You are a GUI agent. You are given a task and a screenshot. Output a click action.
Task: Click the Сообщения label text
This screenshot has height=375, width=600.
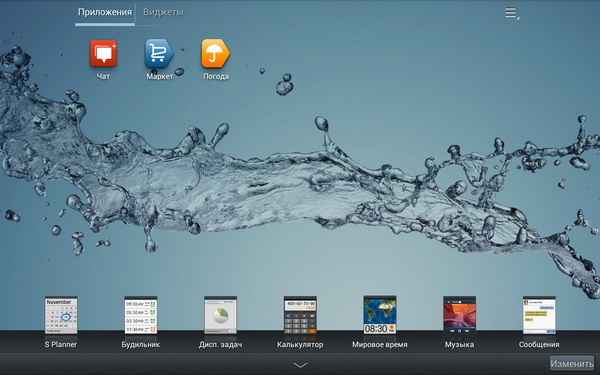point(539,345)
